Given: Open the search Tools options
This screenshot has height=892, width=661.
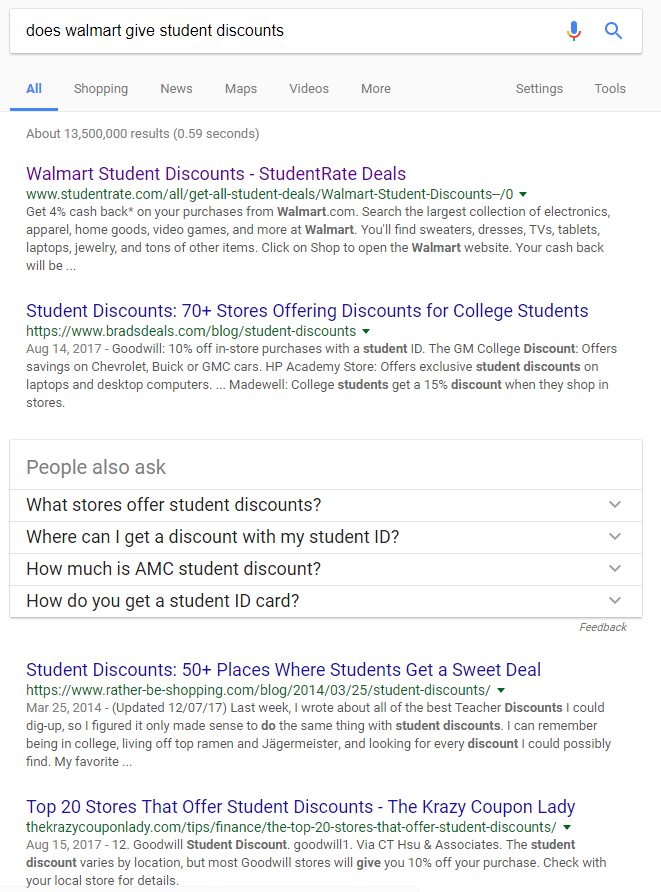Looking at the screenshot, I should (x=610, y=89).
